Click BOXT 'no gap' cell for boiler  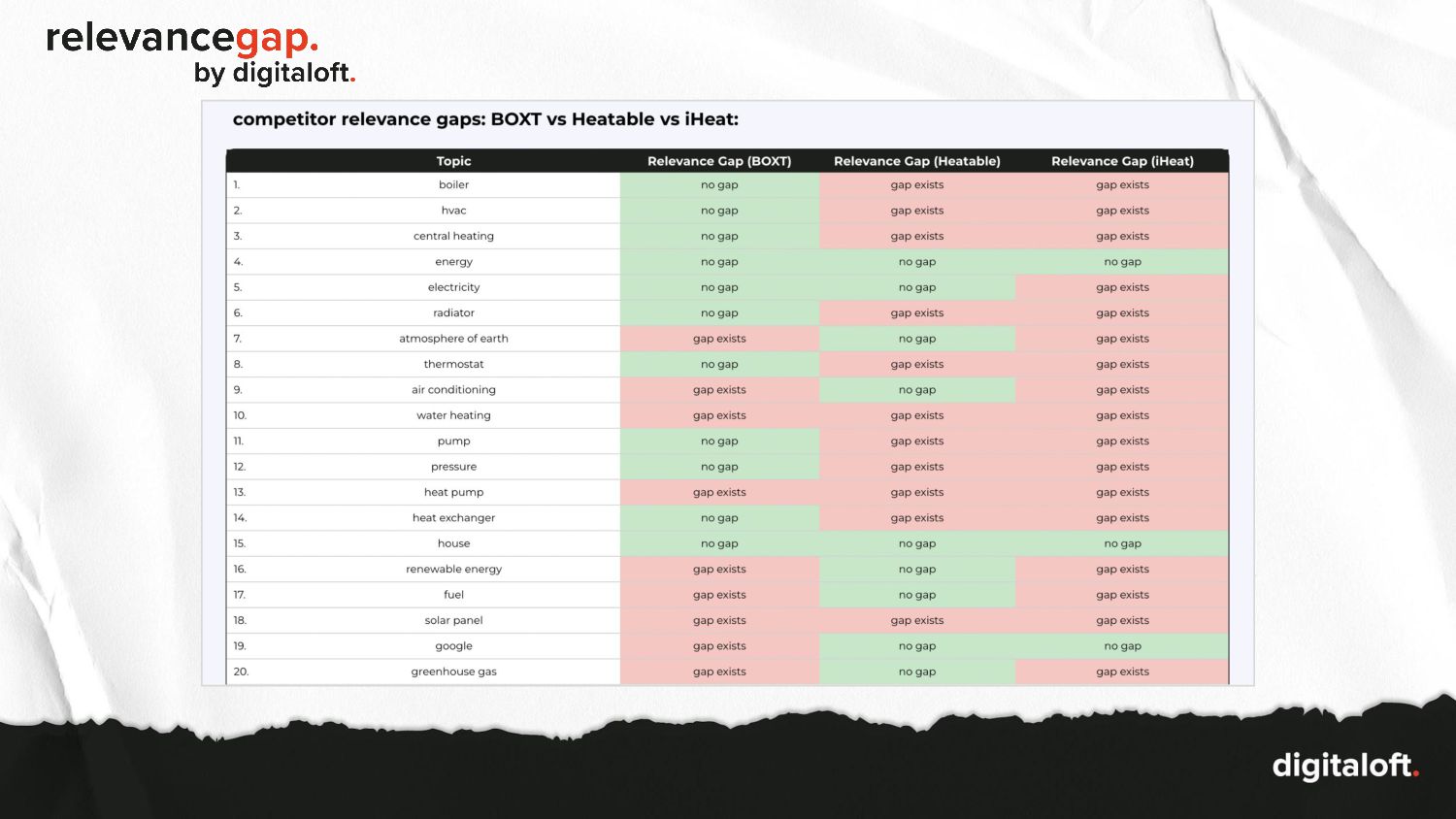(719, 185)
